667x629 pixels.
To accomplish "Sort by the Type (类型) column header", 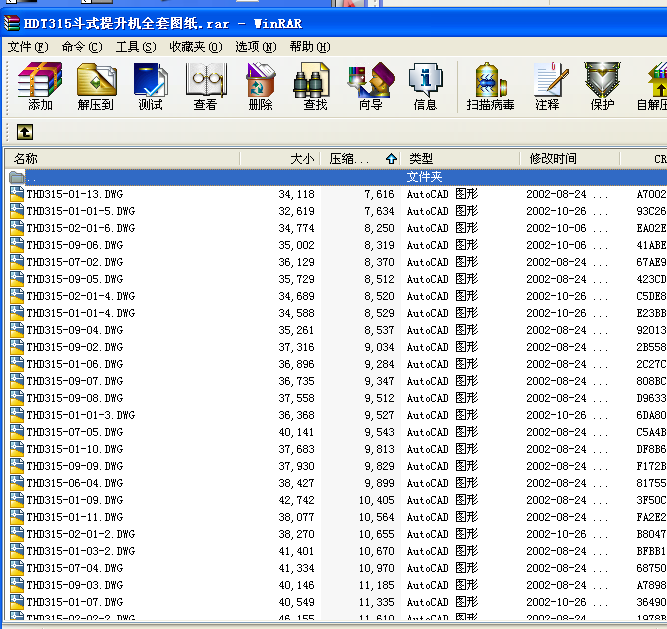I will (460, 159).
